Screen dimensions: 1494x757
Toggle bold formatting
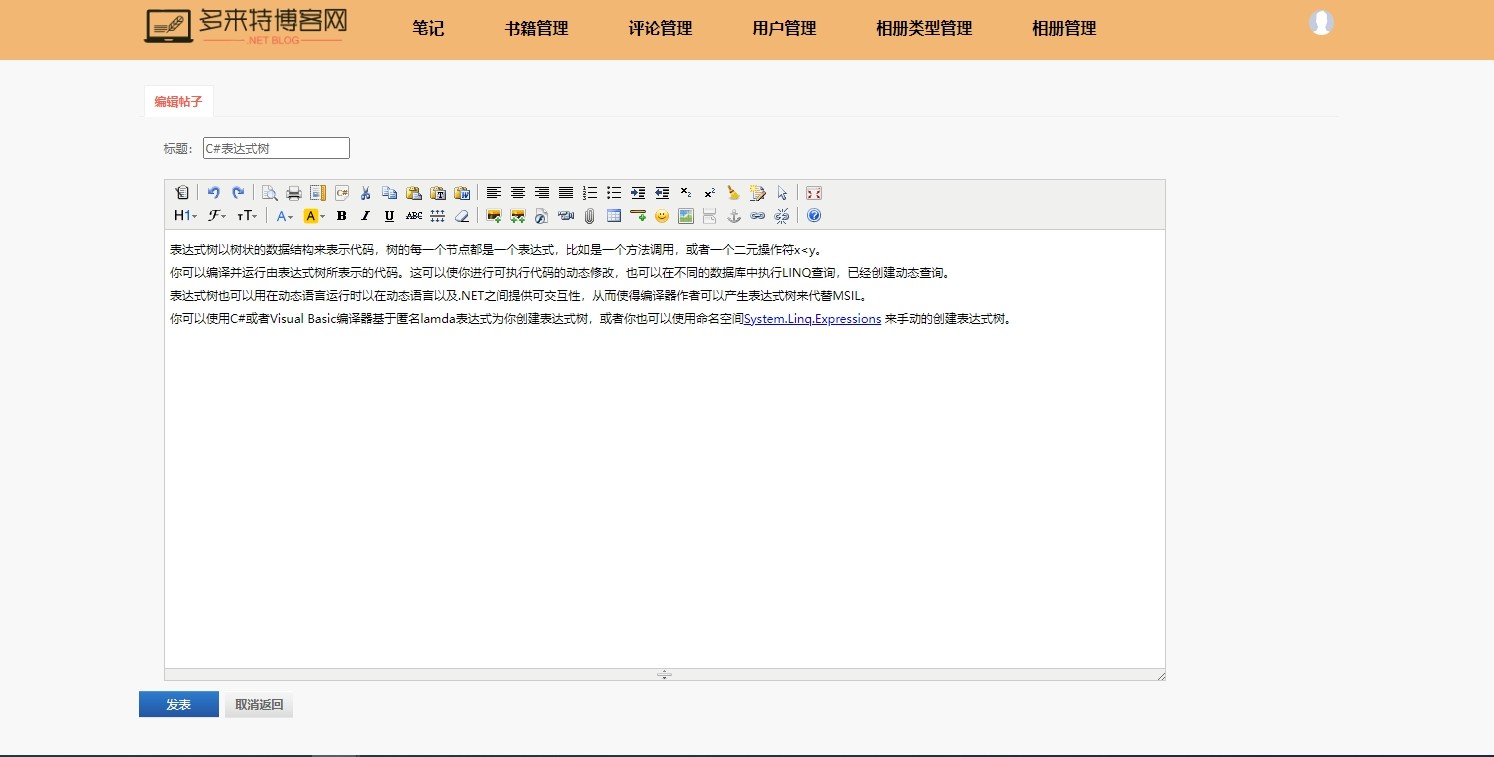coord(341,216)
